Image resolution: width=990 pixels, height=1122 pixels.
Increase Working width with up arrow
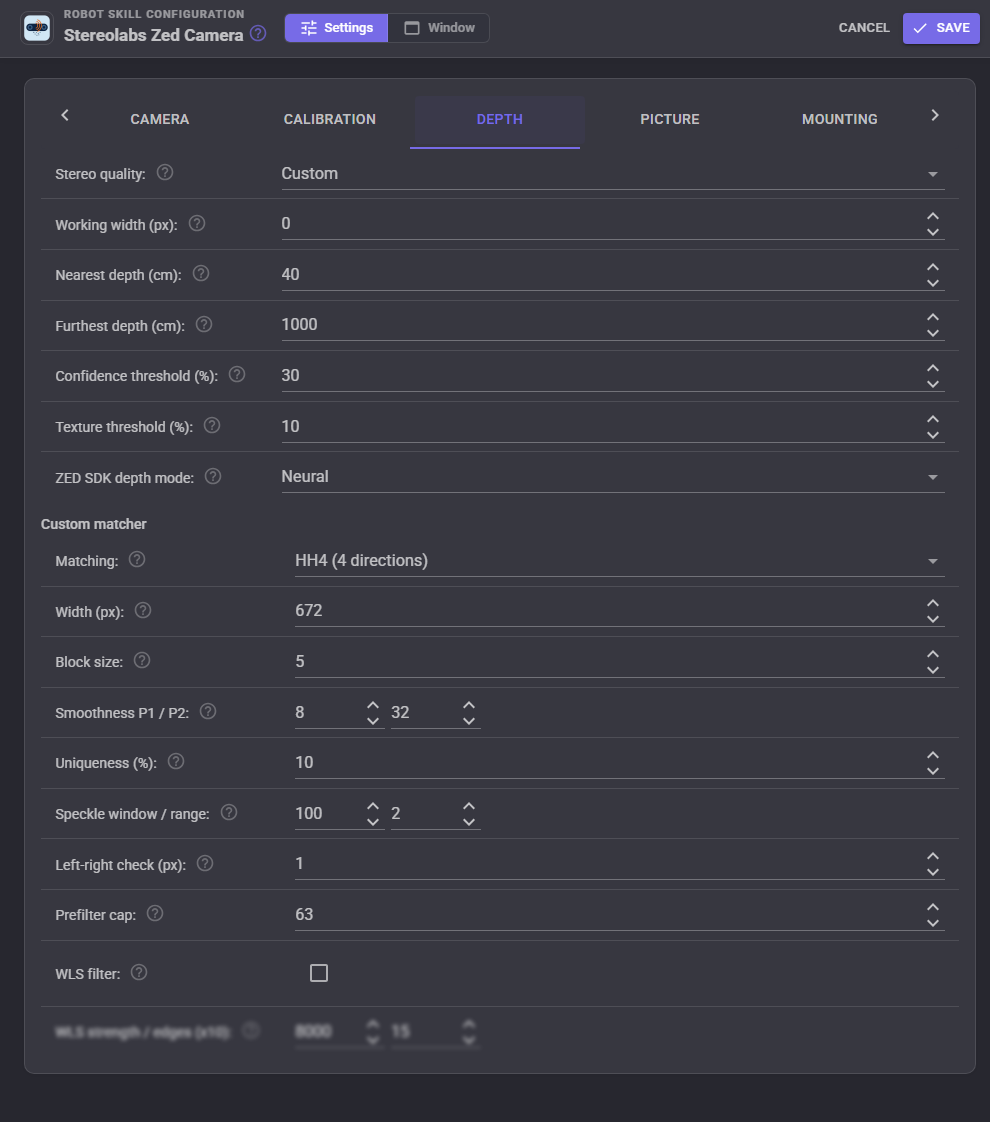pos(933,216)
